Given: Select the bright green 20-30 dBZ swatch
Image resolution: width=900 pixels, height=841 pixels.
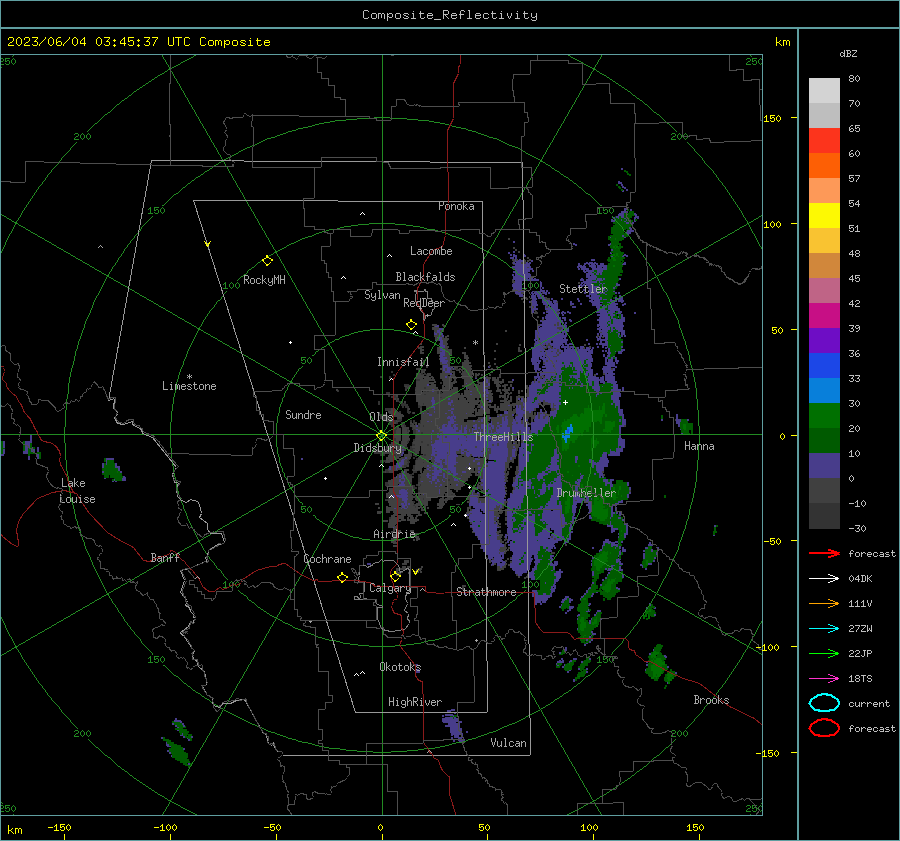Looking at the screenshot, I should [824, 416].
